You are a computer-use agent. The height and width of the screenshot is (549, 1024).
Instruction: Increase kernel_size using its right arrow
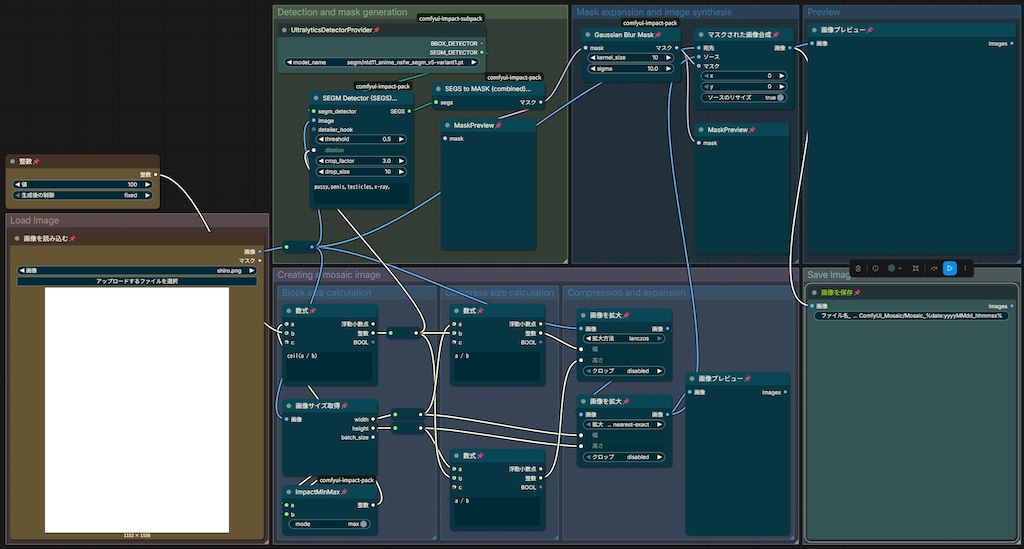point(669,57)
